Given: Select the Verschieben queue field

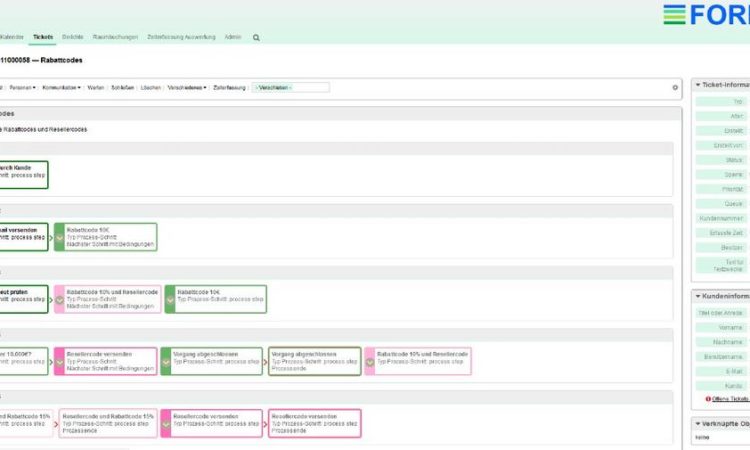Looking at the screenshot, I should coord(291,88).
